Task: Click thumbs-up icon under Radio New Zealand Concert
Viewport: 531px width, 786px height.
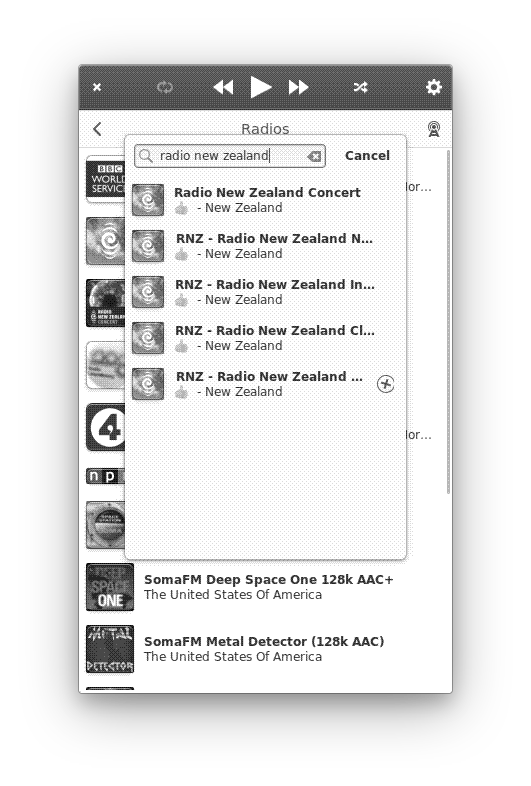Action: (182, 208)
